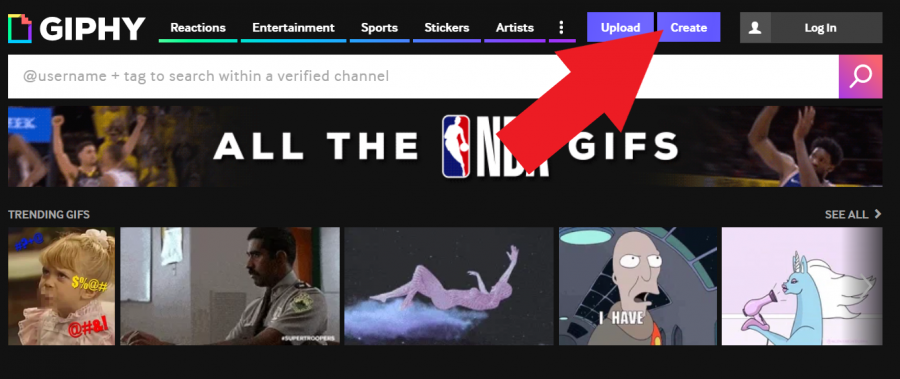
Task: Click the user profile icon
Action: pos(755,28)
